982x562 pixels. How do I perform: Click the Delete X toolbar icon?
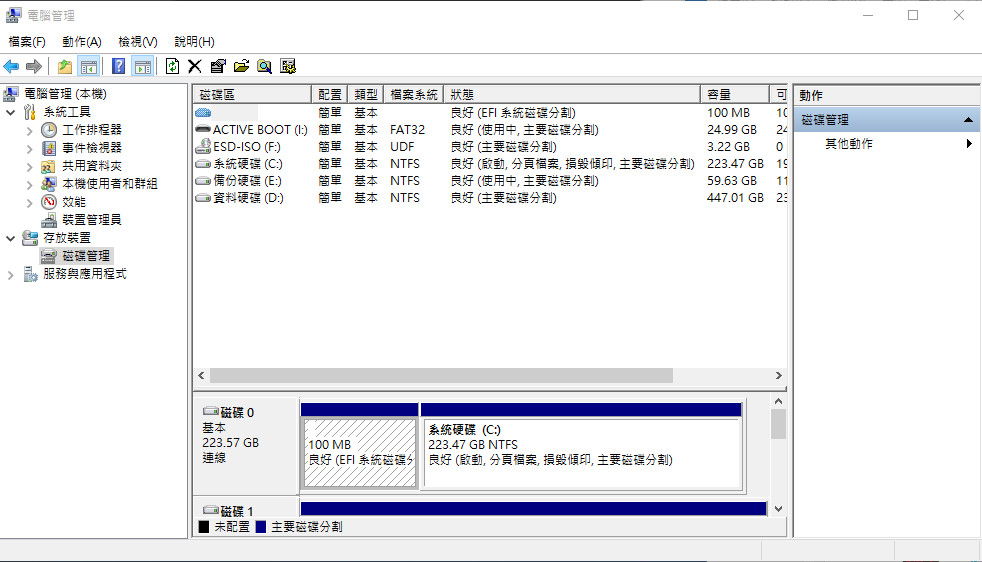coord(195,66)
